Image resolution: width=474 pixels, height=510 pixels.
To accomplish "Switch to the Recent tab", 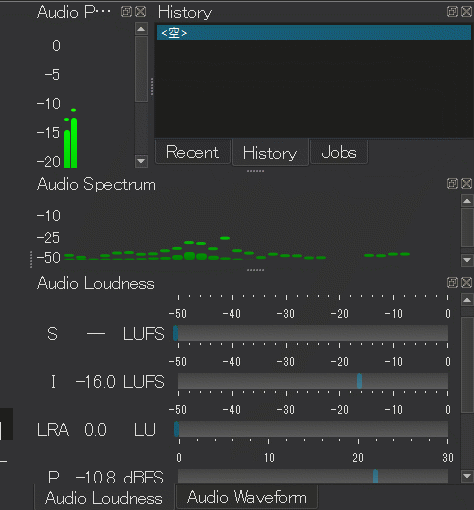I will coord(193,152).
